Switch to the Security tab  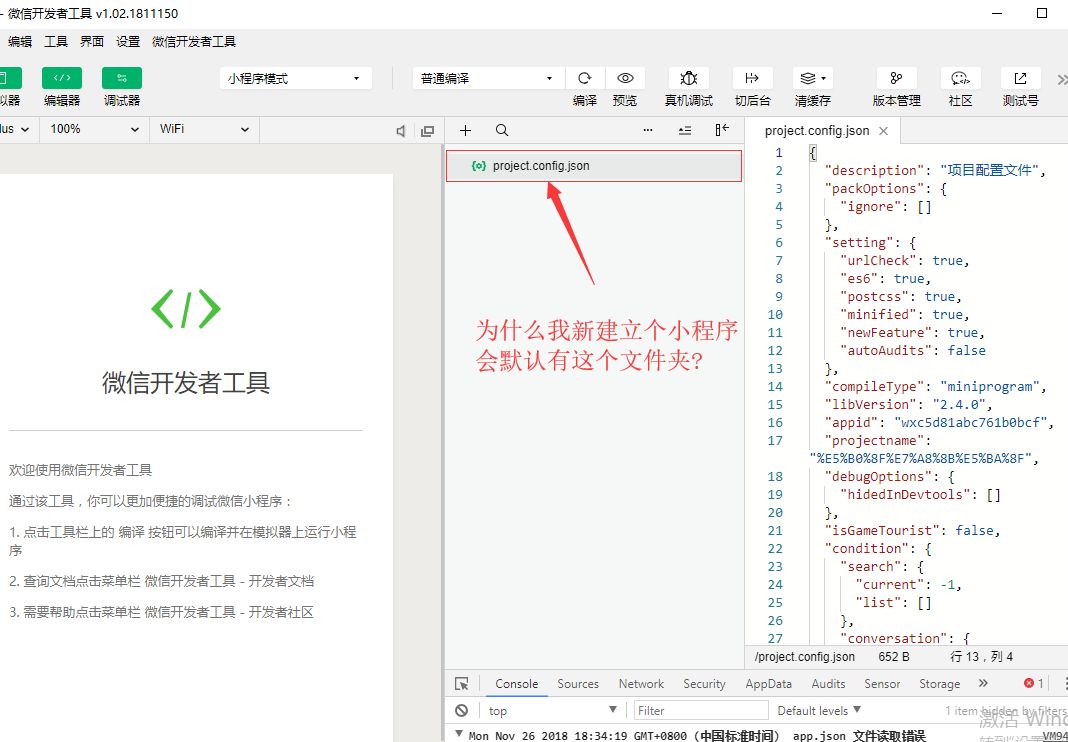click(x=704, y=683)
